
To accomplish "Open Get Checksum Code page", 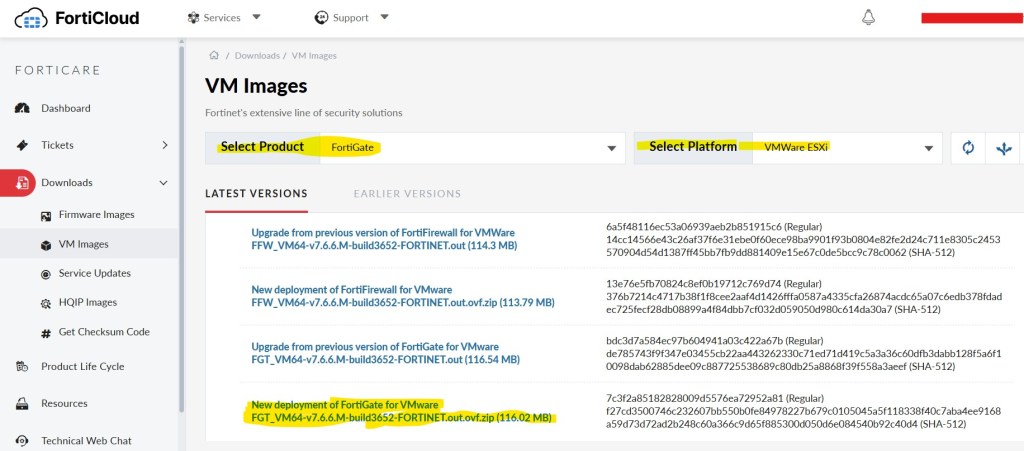I will (x=103, y=332).
